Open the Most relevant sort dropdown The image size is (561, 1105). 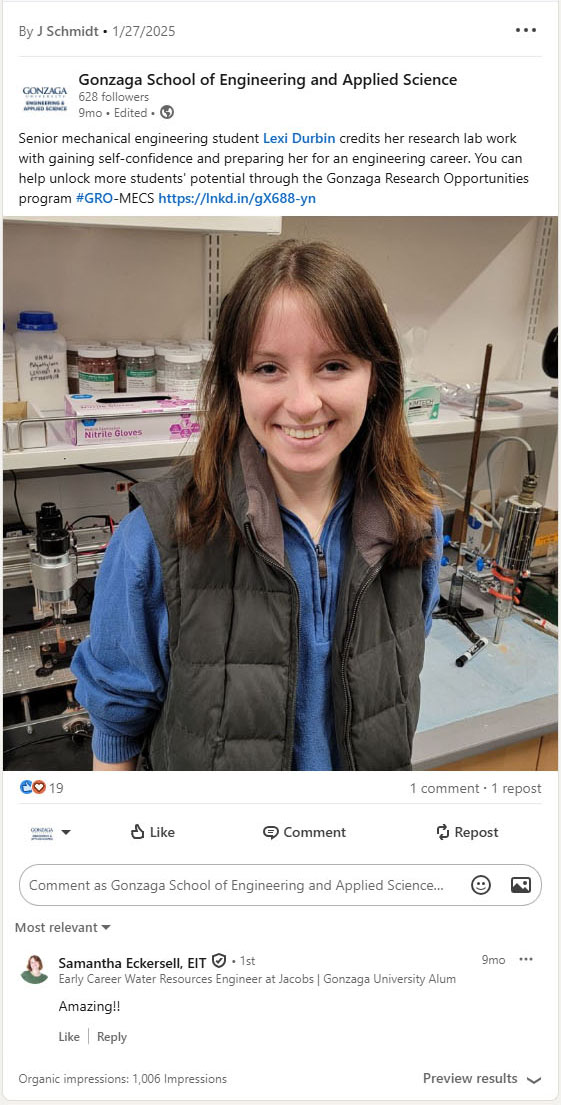coord(63,927)
